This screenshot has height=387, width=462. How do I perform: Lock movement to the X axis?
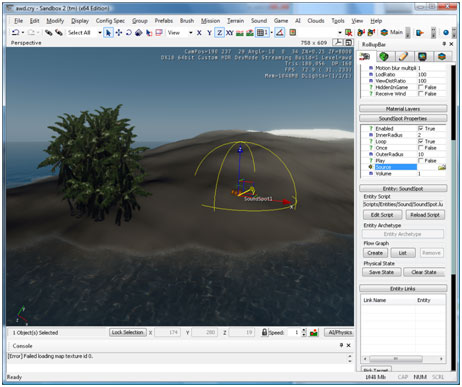coord(199,33)
